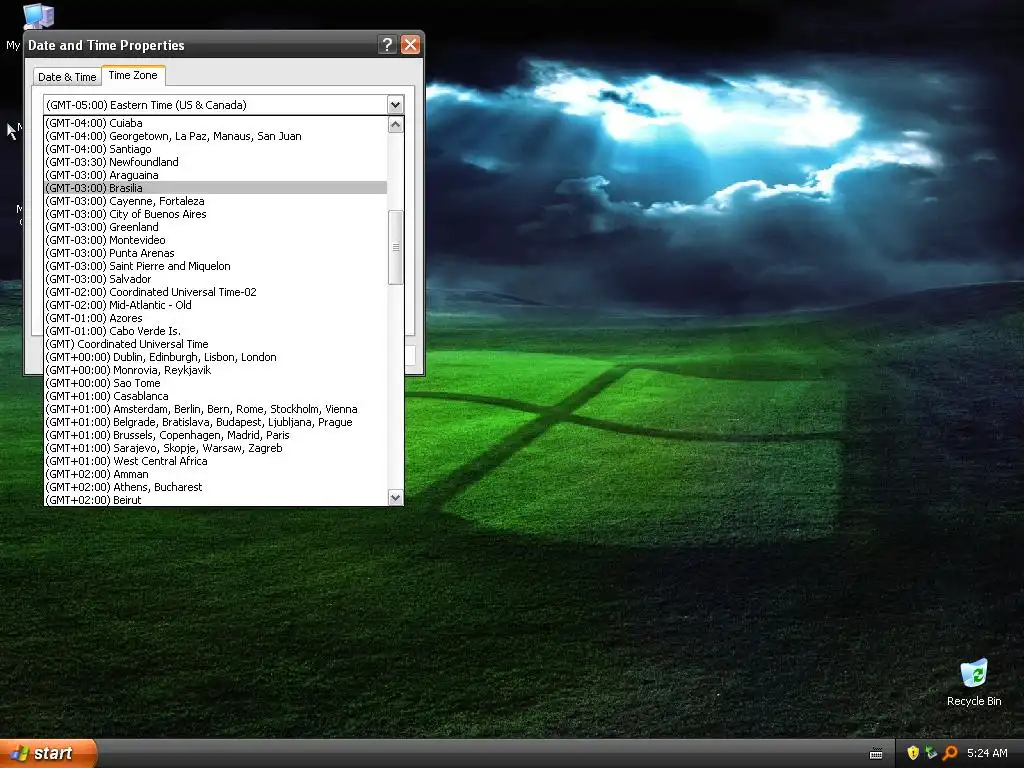Close the Date and Time Properties dialog
The width and height of the screenshot is (1024, 768).
tap(410, 44)
